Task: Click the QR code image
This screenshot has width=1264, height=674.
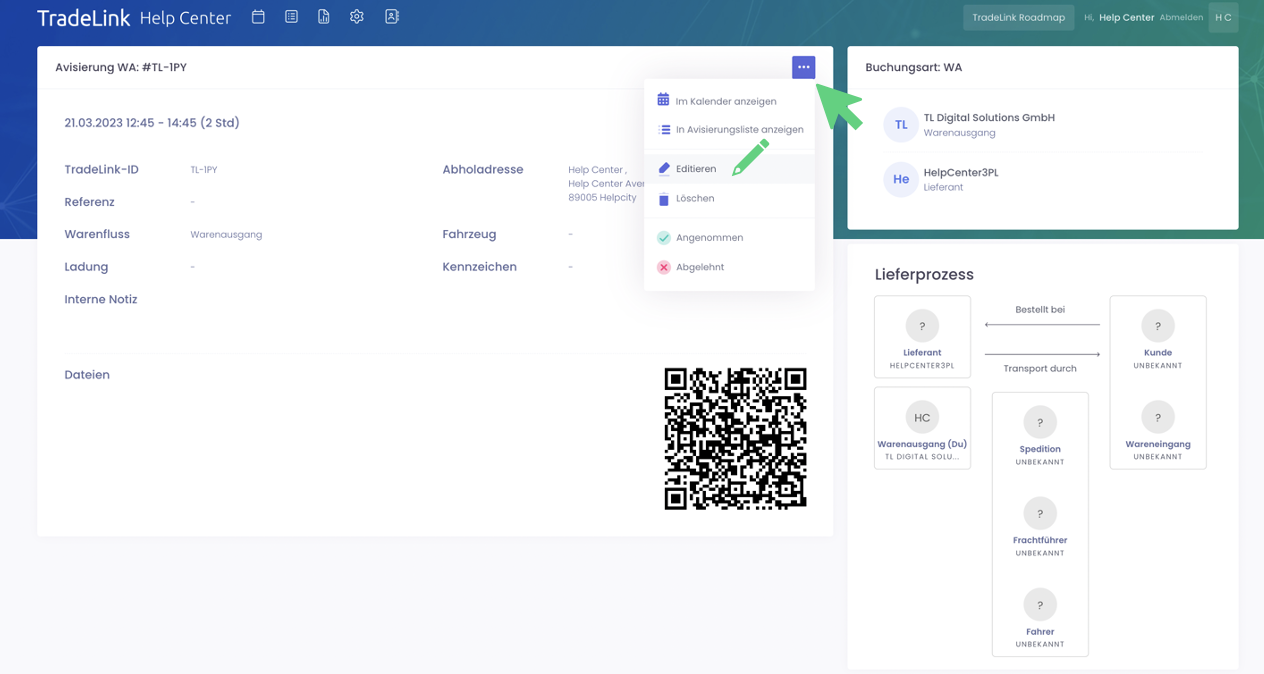Action: 735,439
